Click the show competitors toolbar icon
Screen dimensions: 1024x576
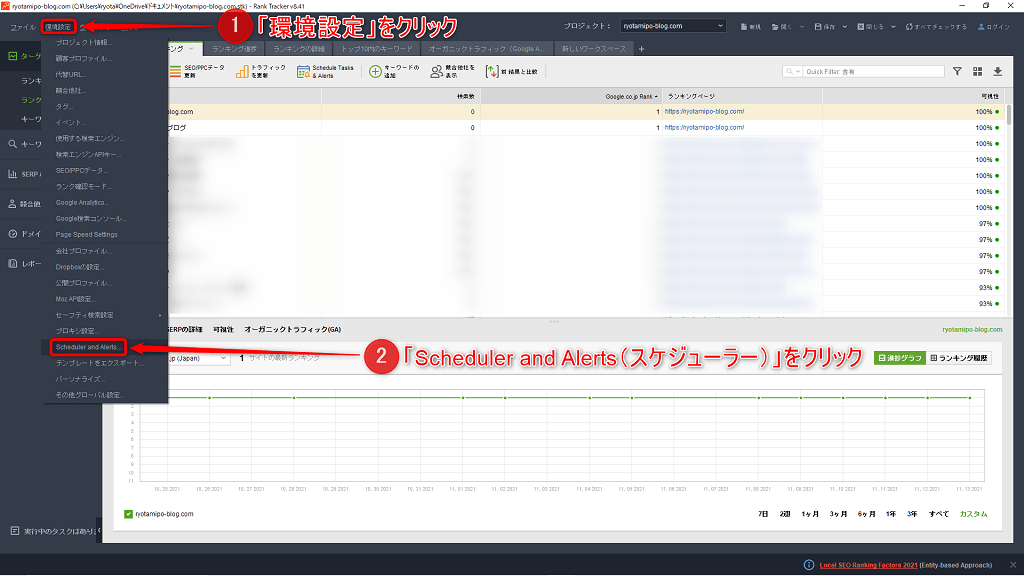click(x=437, y=72)
